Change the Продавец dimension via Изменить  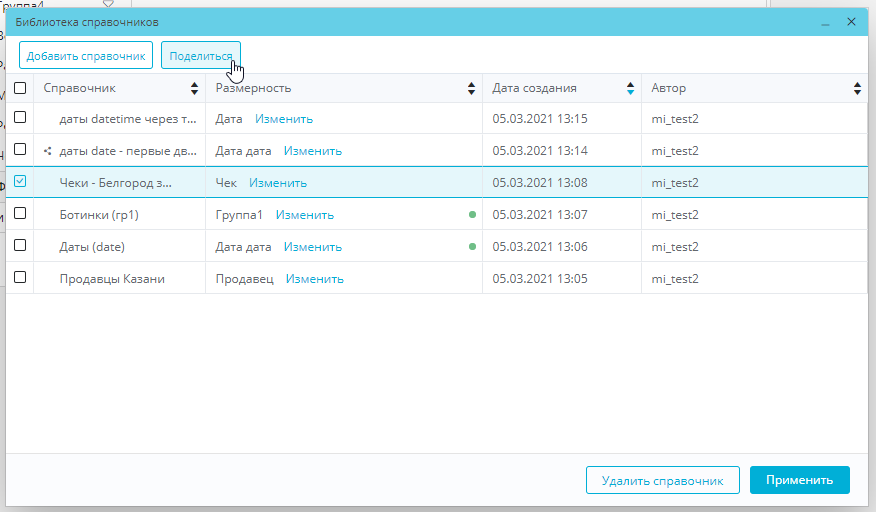click(314, 279)
